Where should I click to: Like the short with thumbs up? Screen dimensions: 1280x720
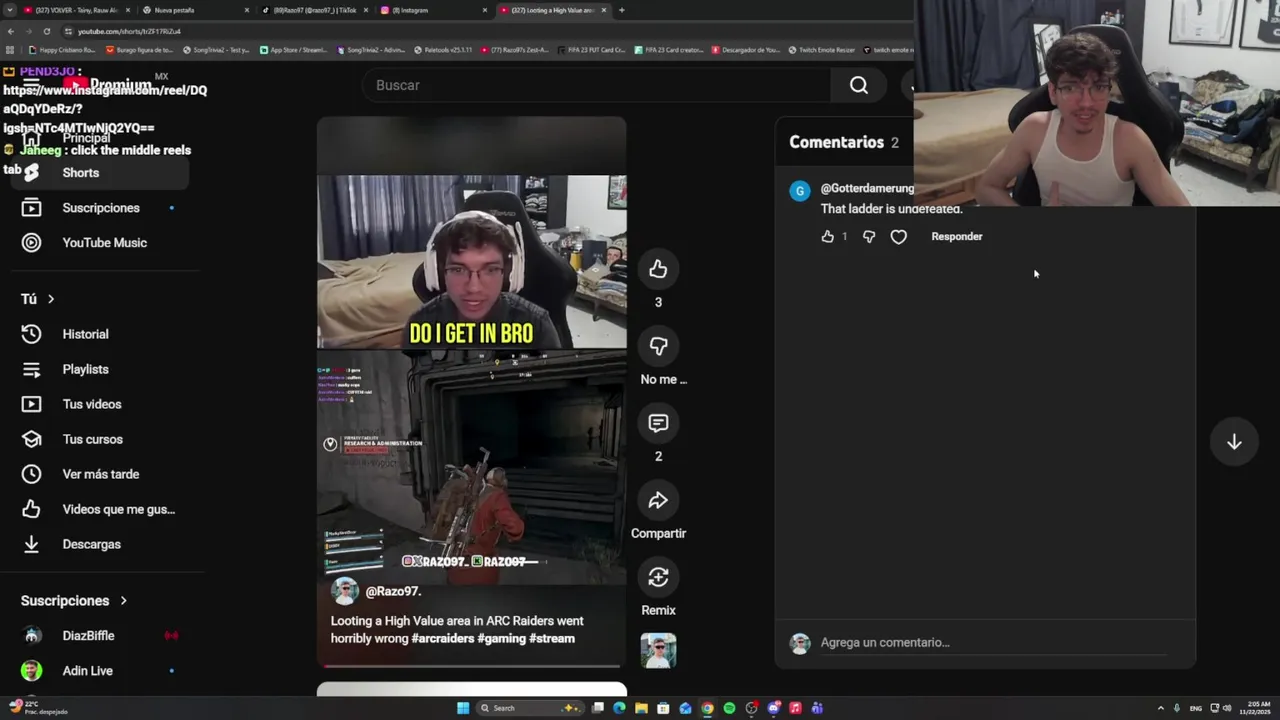[658, 269]
